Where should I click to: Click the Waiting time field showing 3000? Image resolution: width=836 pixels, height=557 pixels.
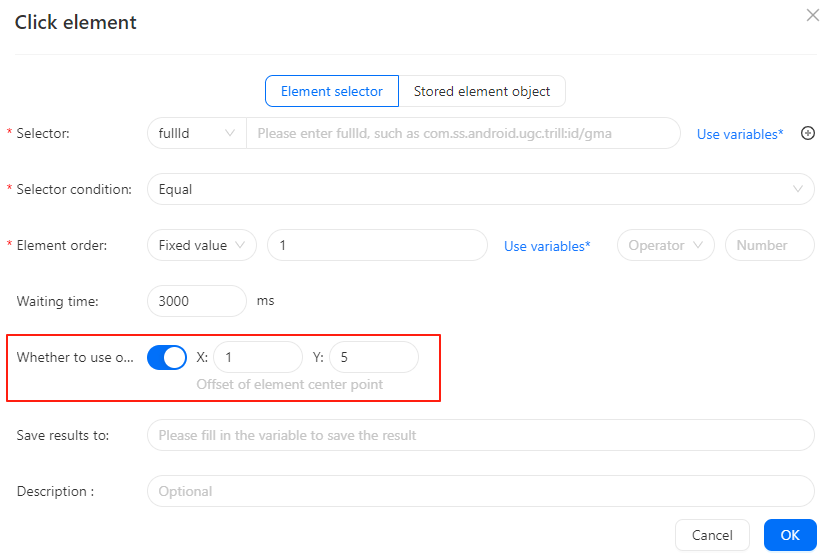pos(197,301)
